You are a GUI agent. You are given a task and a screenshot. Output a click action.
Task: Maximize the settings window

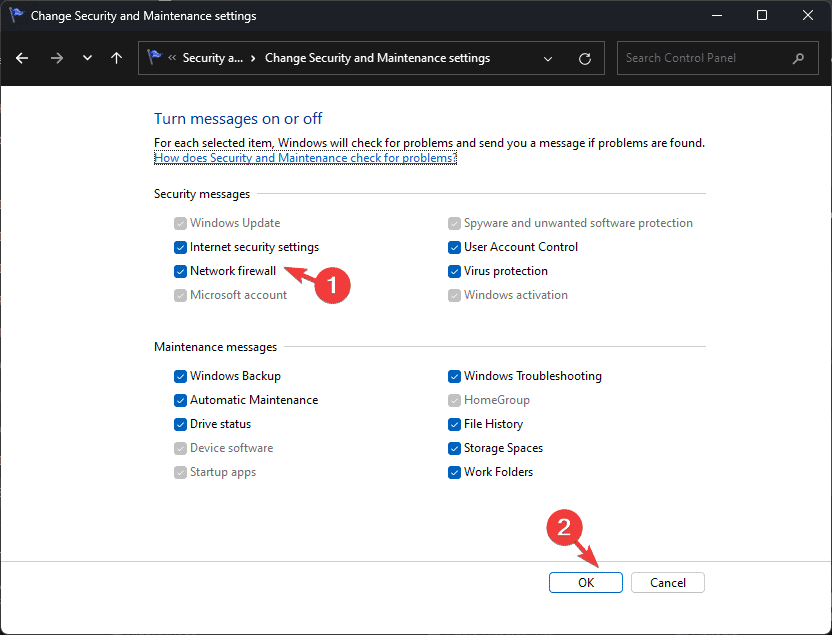tap(761, 15)
